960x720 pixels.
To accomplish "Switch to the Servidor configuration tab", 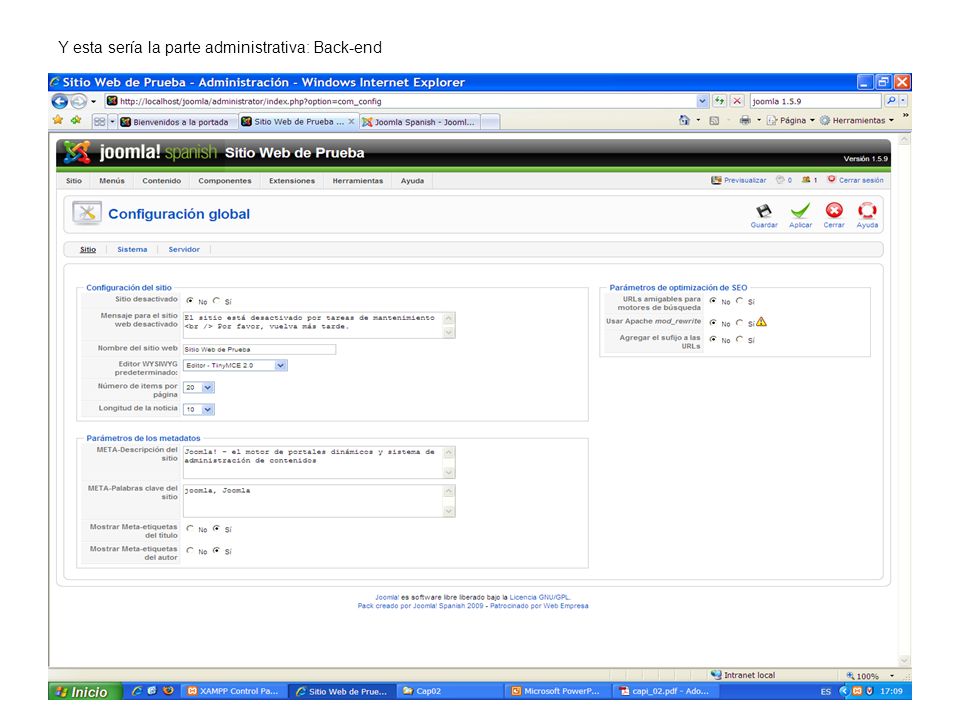I will click(x=184, y=249).
